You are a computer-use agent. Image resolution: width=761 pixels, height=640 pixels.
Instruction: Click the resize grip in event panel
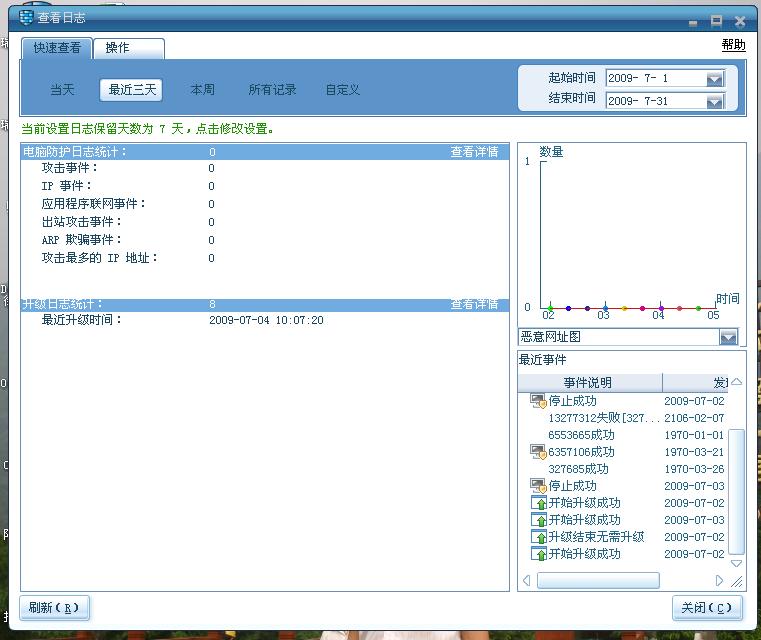[x=737, y=581]
